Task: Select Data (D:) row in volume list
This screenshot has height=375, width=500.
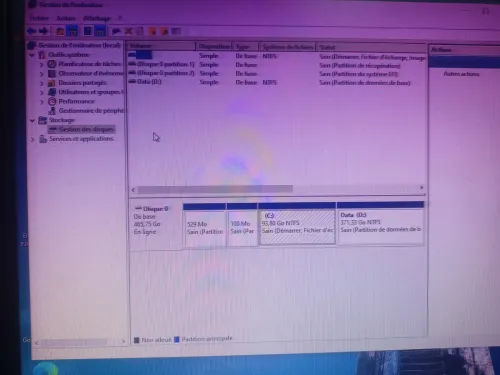Action: 277,82
